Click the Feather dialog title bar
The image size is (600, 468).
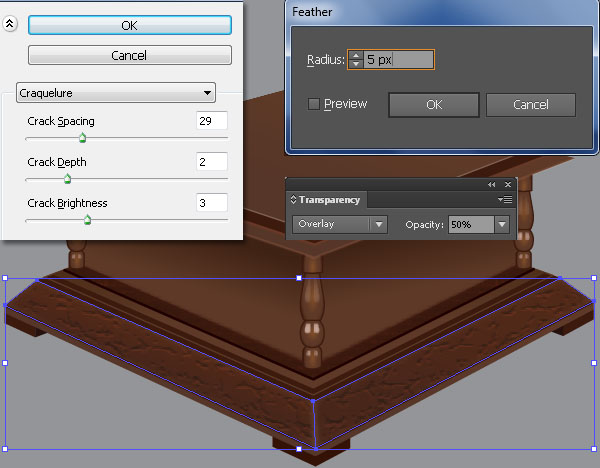pyautogui.click(x=442, y=12)
